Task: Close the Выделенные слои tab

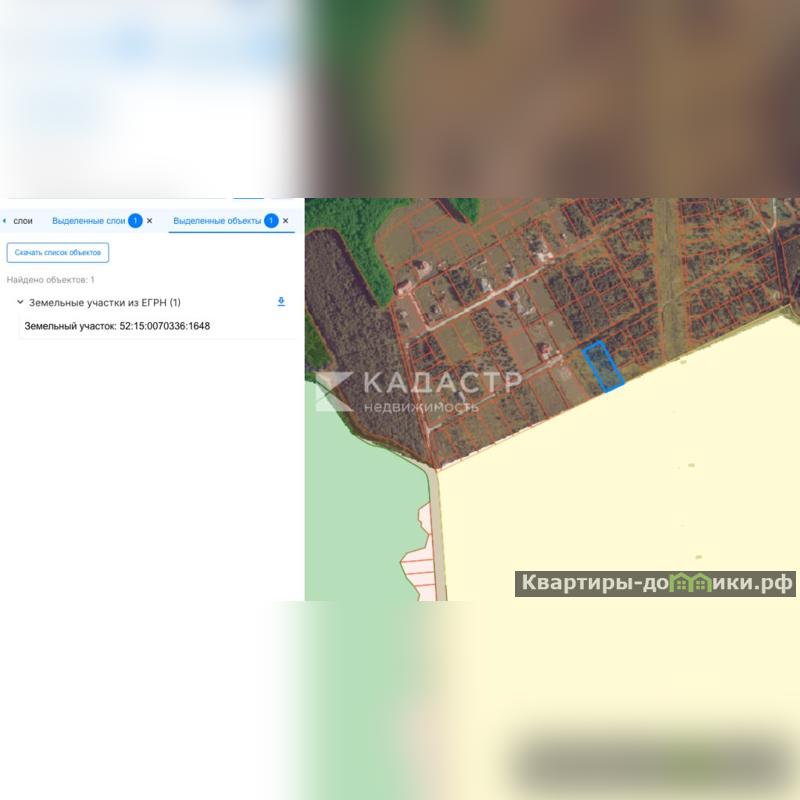Action: [149, 221]
